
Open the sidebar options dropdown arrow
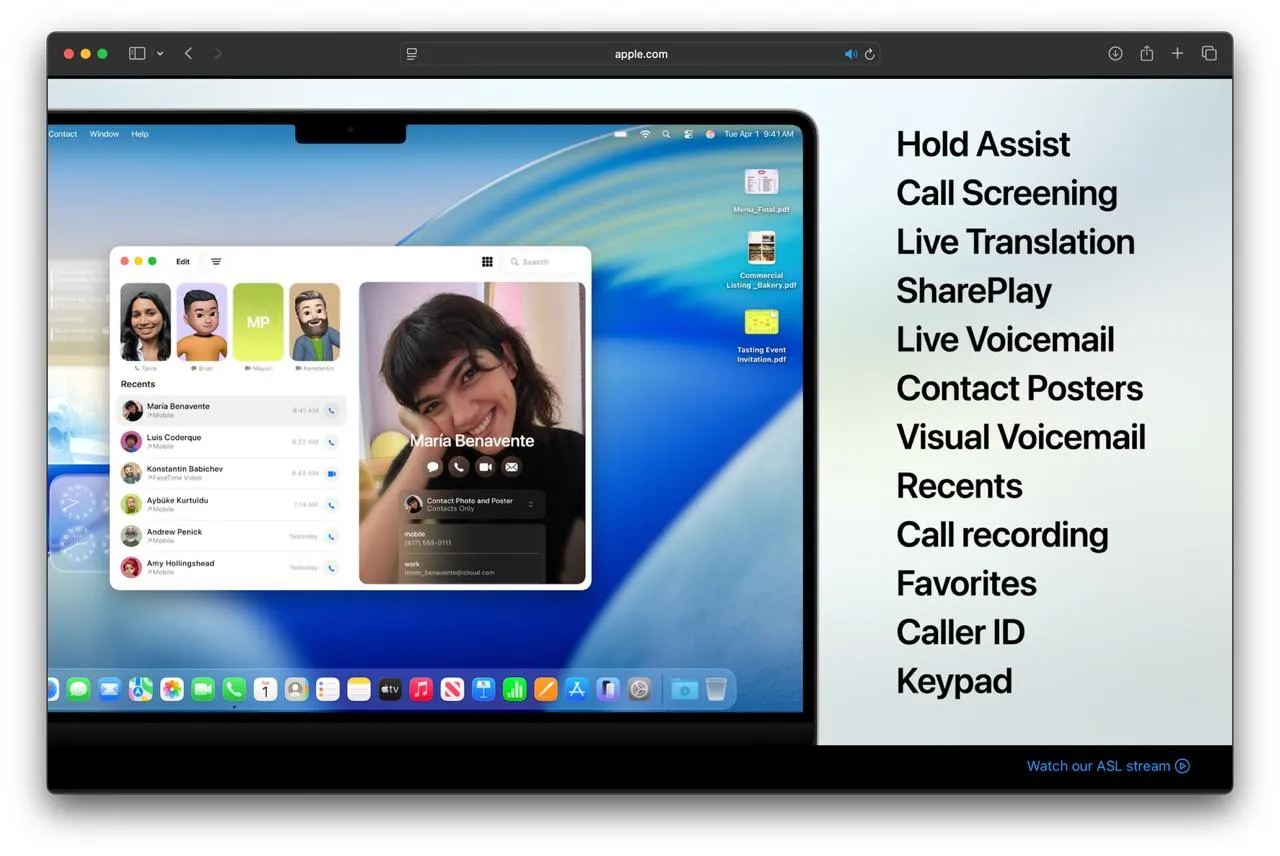click(160, 54)
